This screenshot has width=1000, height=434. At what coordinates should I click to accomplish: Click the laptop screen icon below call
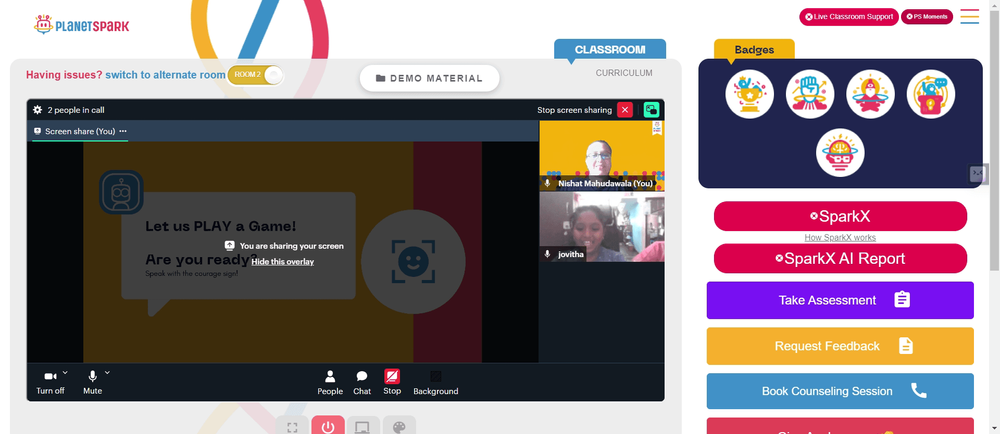363,426
